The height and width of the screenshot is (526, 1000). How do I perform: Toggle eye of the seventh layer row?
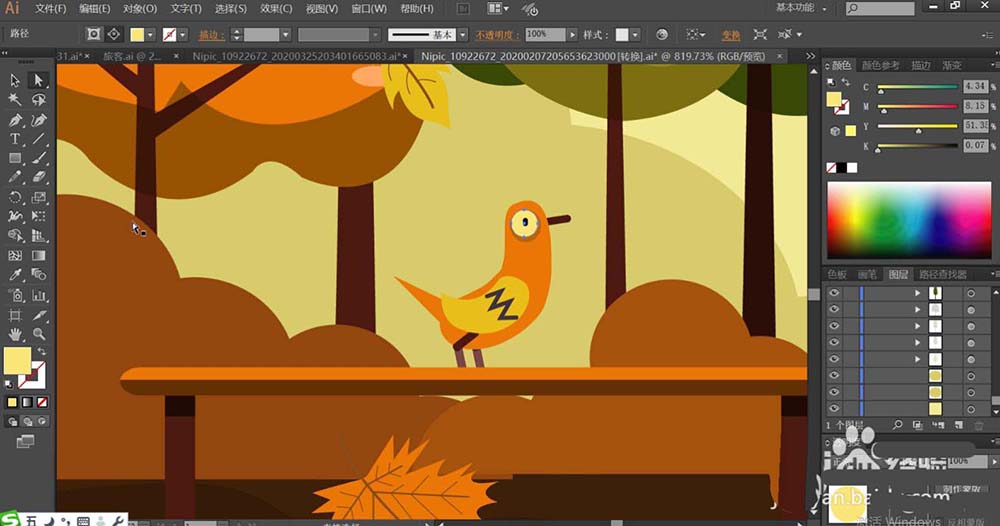tap(834, 392)
